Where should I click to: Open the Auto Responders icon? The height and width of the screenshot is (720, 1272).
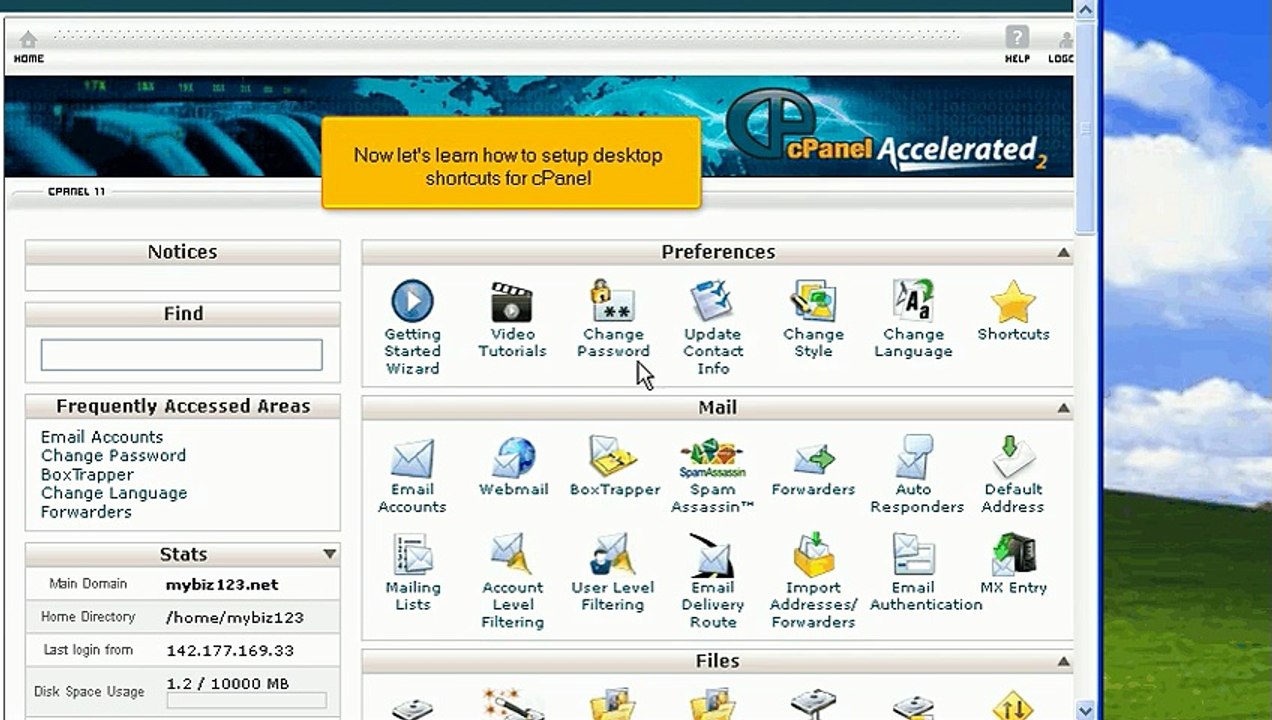pos(915,457)
